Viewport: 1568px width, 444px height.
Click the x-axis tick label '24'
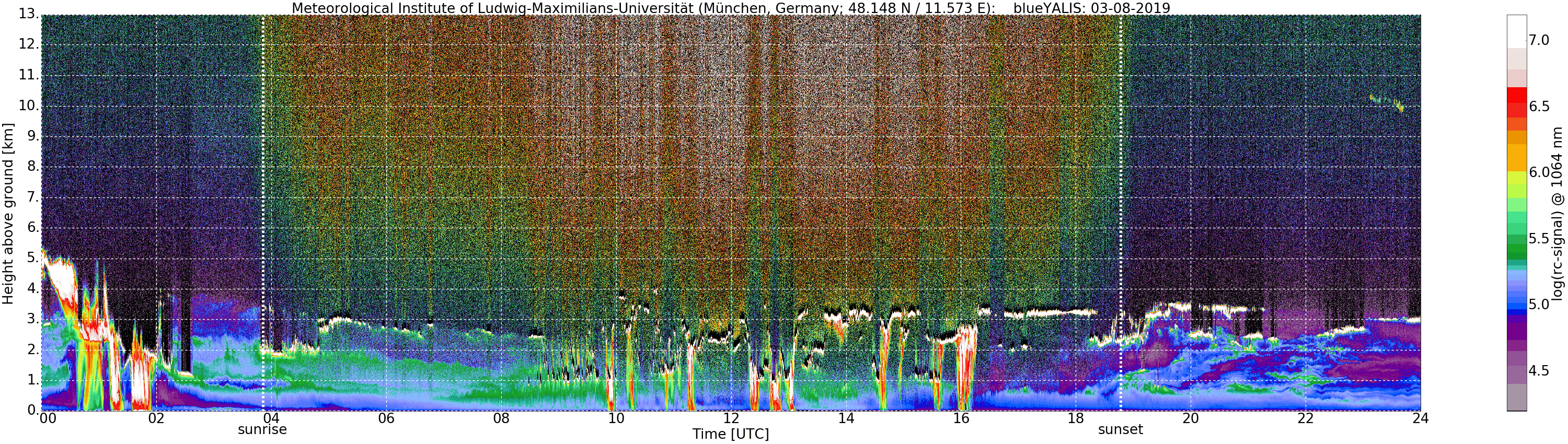click(x=1421, y=418)
